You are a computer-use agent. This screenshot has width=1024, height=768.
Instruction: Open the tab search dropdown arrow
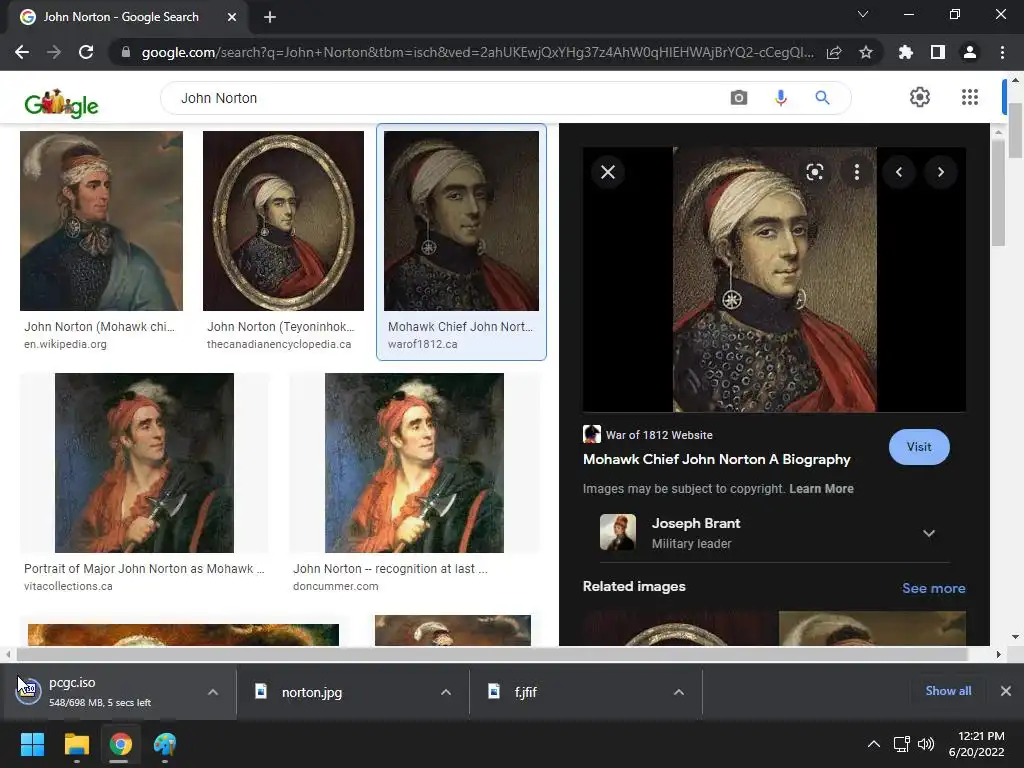coord(863,14)
